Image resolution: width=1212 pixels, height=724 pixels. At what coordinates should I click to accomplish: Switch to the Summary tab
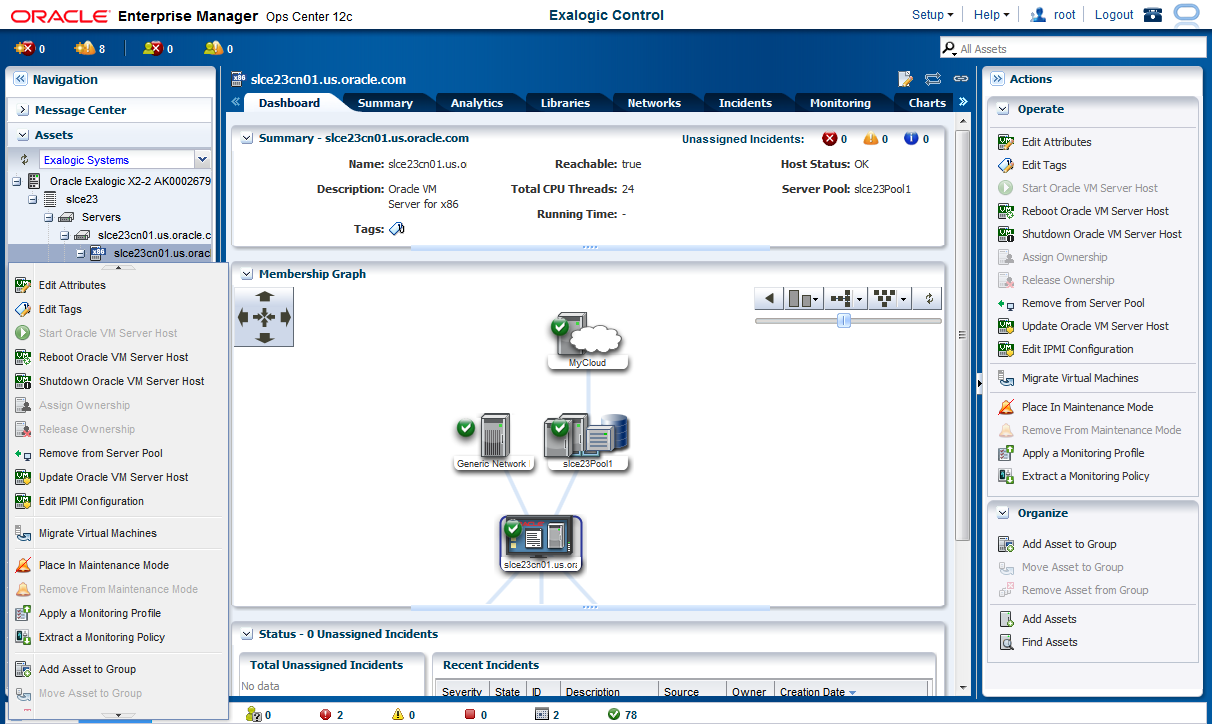pos(385,103)
